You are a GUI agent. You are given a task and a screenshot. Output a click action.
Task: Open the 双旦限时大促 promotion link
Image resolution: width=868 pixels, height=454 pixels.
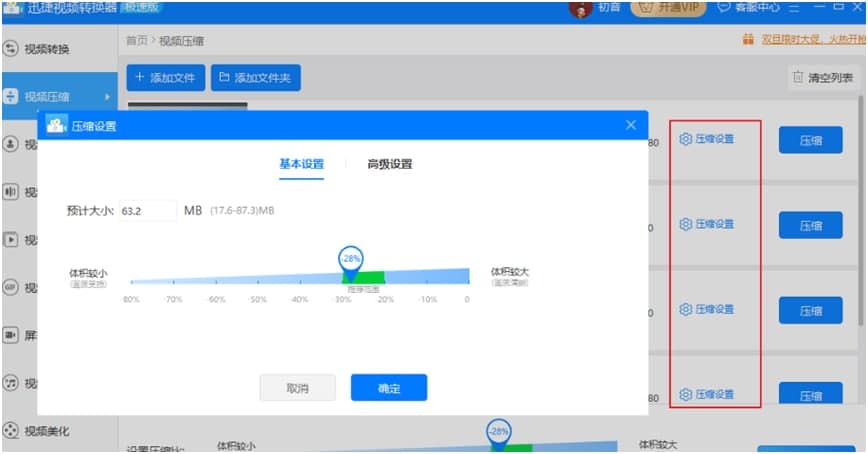click(x=814, y=39)
